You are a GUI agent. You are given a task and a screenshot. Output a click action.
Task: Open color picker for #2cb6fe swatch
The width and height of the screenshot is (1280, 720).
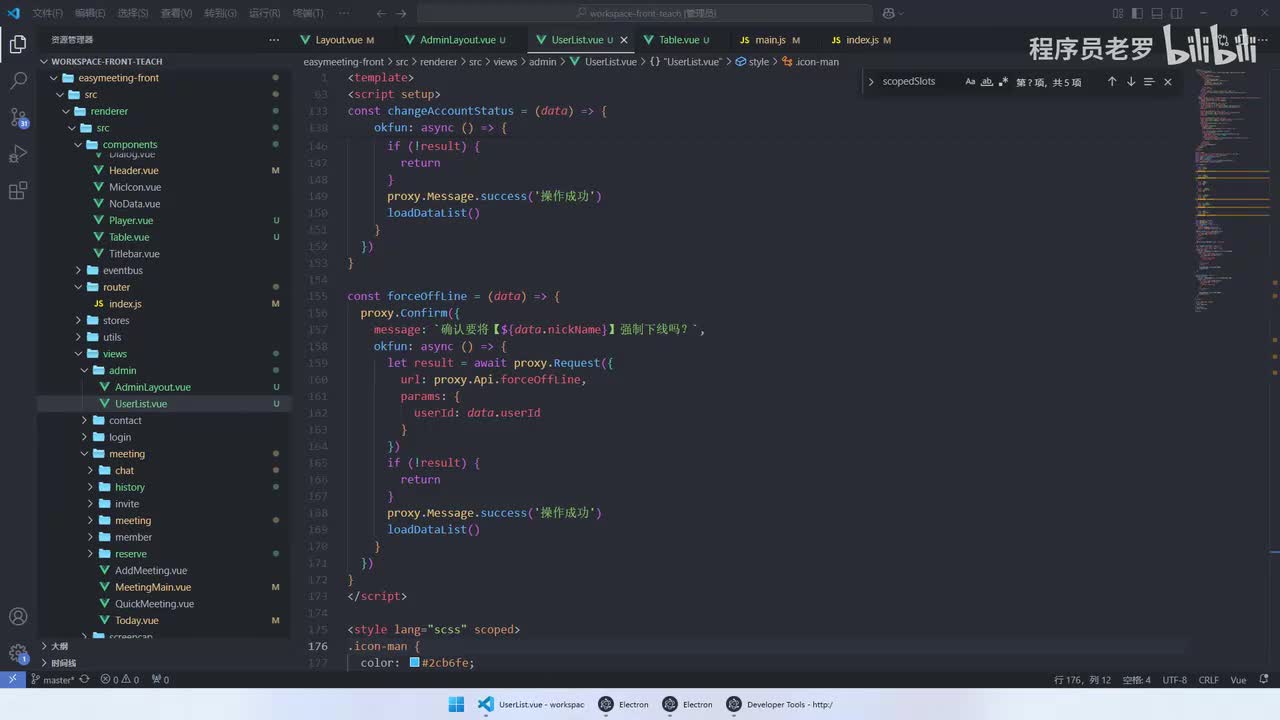coord(414,662)
